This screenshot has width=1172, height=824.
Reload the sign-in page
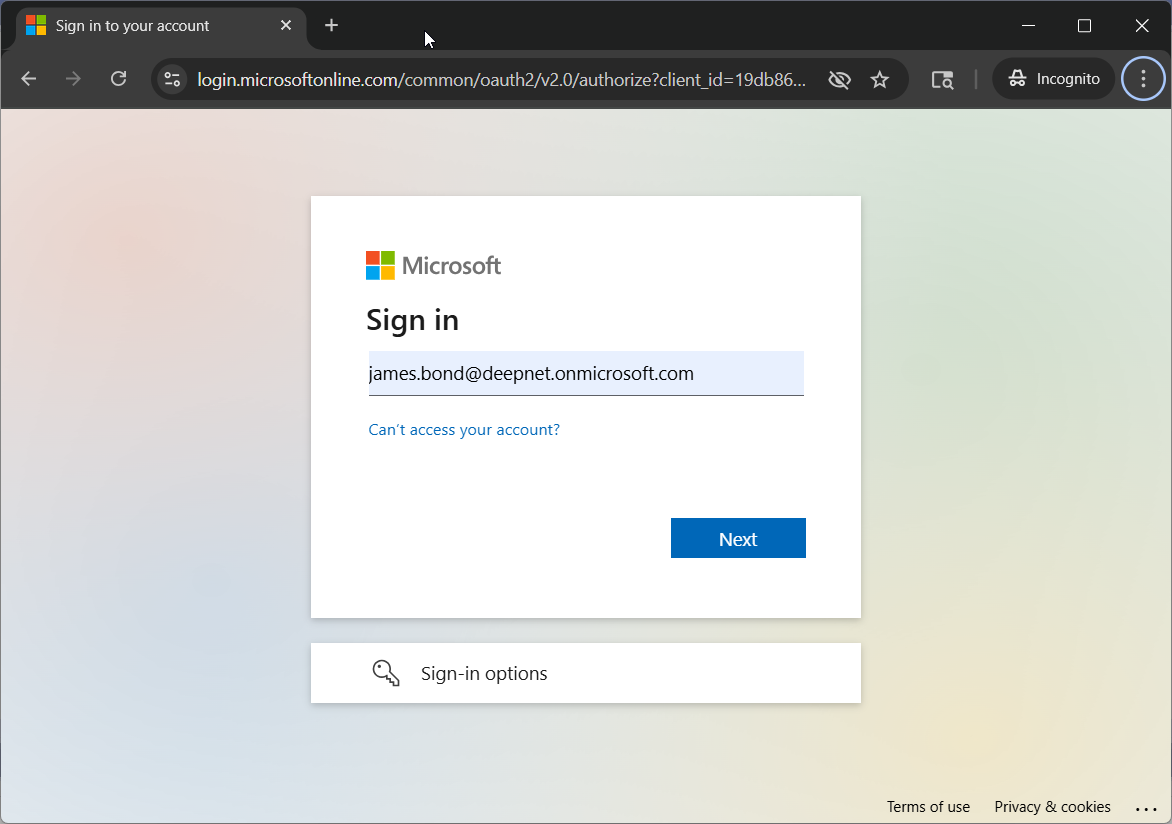click(118, 79)
